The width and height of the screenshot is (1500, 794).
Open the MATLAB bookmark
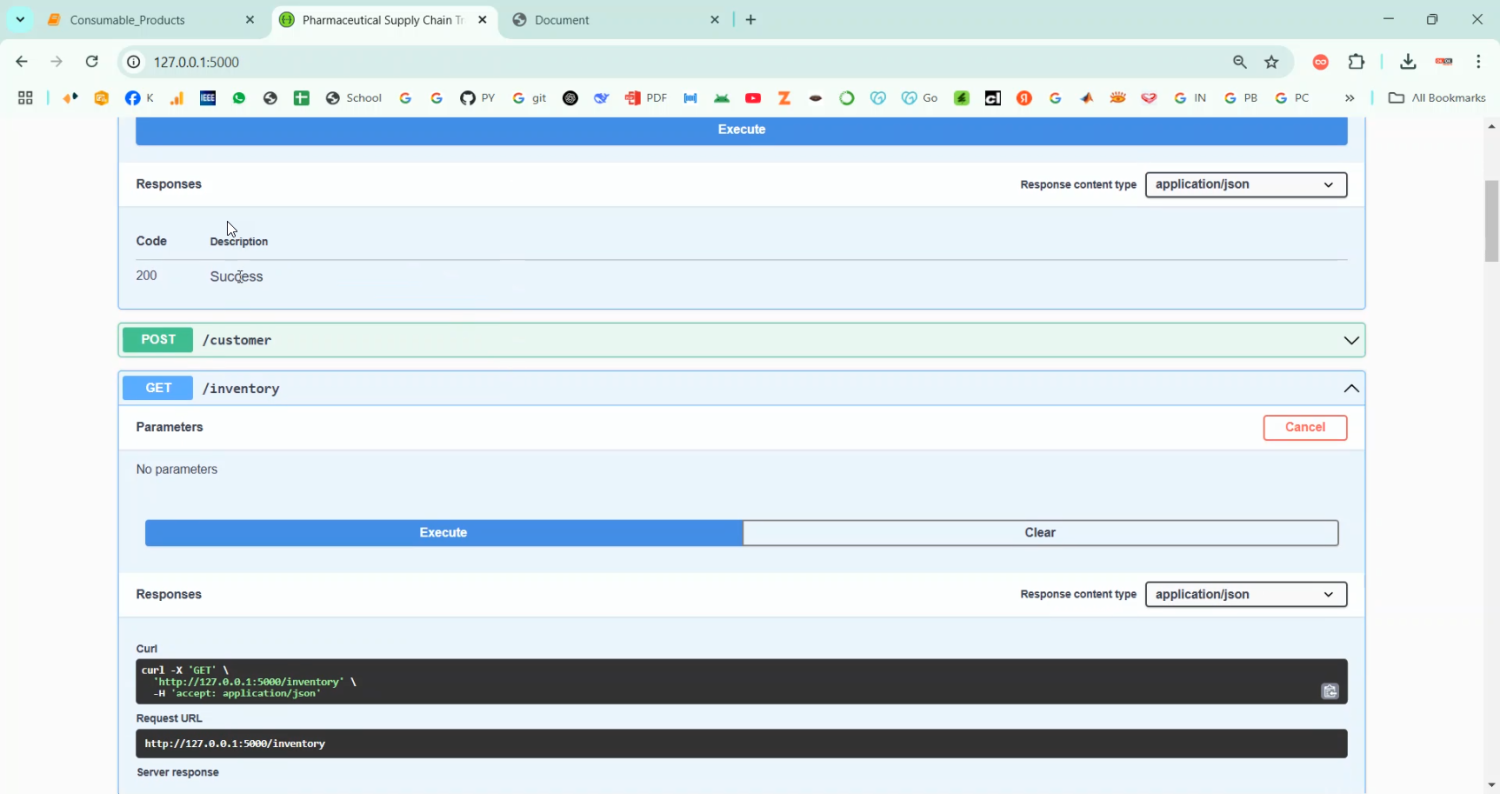tap(1086, 98)
